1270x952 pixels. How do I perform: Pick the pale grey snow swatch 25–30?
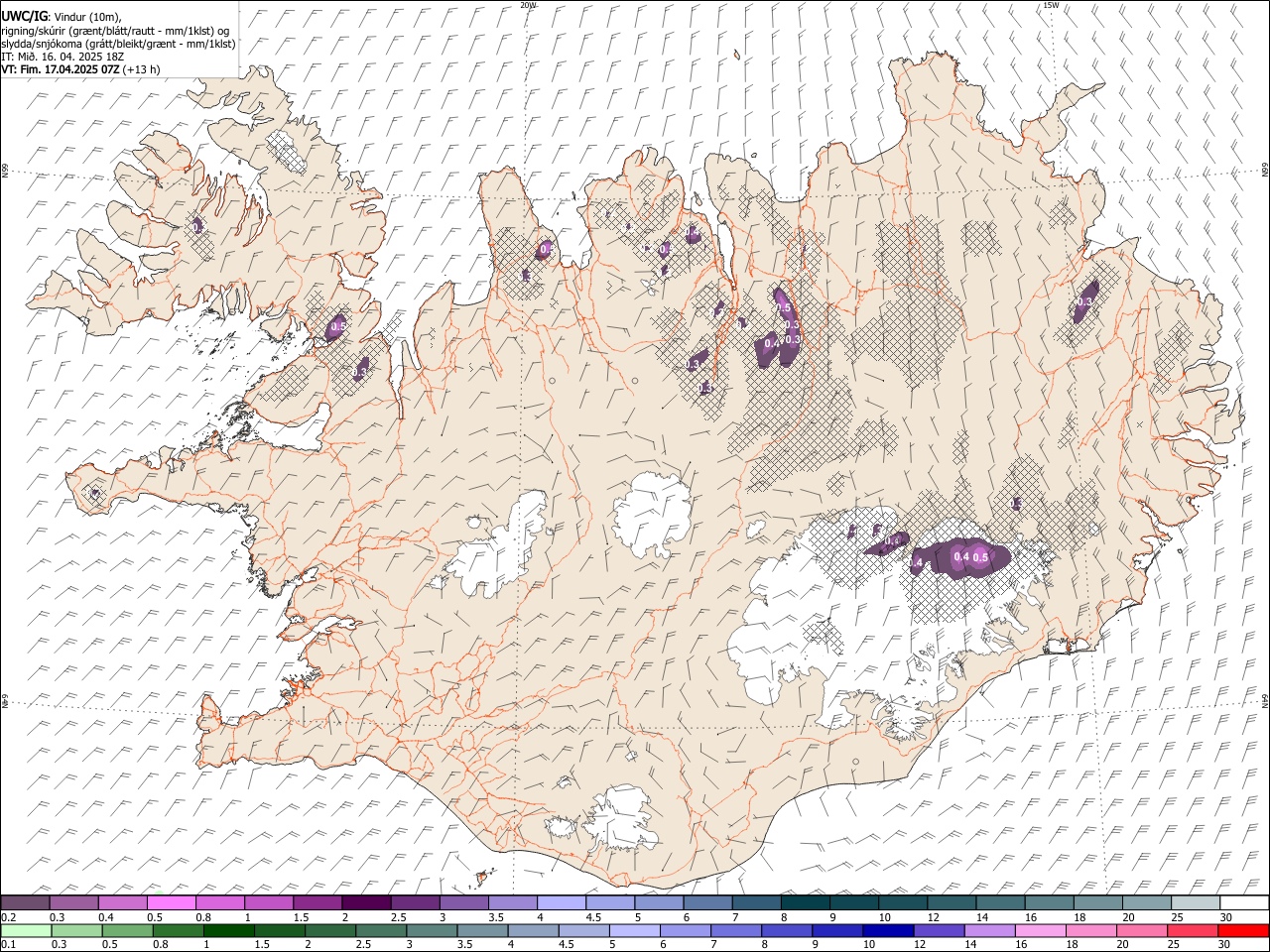point(1196,903)
